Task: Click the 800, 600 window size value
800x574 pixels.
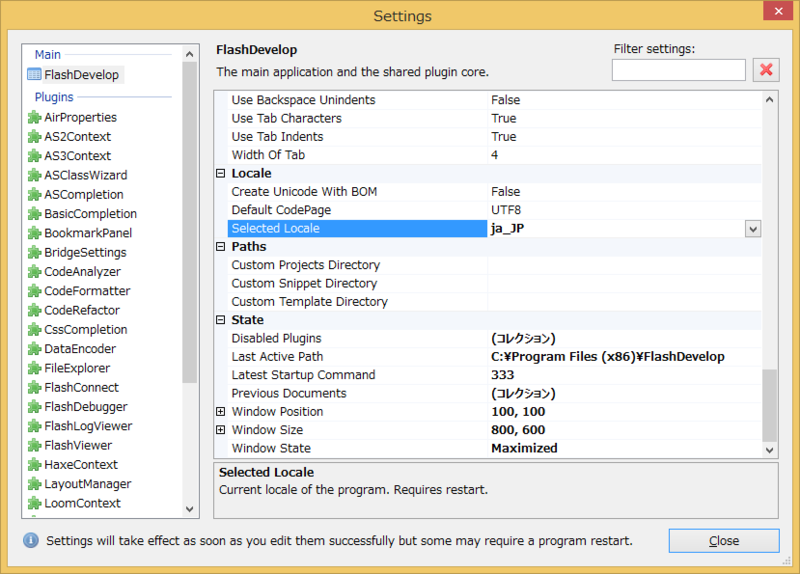Action: [x=518, y=430]
